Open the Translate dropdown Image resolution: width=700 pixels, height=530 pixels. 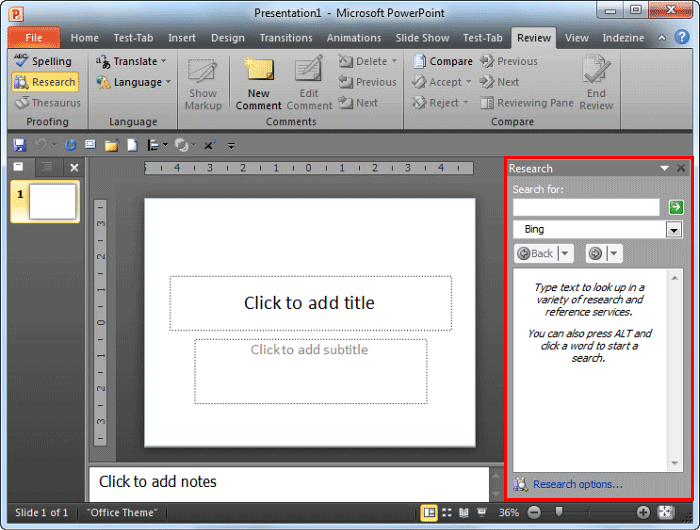click(x=131, y=61)
